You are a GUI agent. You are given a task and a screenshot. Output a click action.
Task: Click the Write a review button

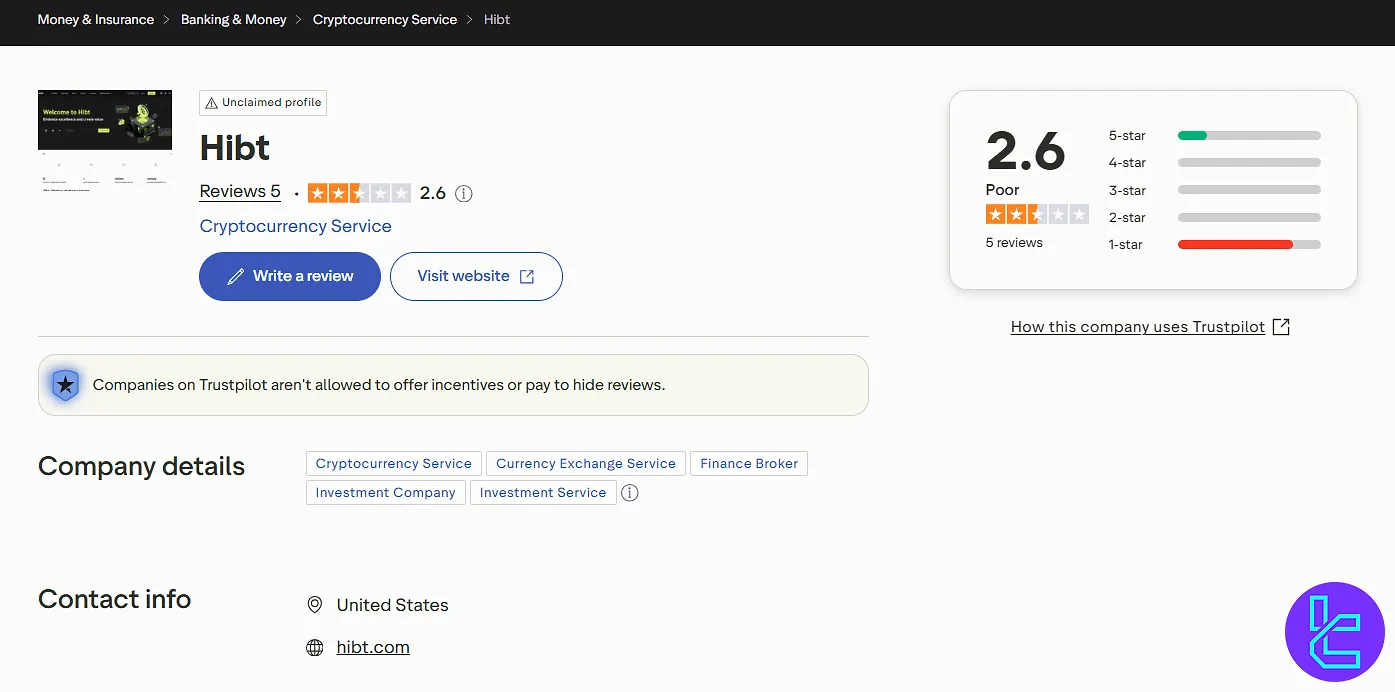[x=290, y=277]
